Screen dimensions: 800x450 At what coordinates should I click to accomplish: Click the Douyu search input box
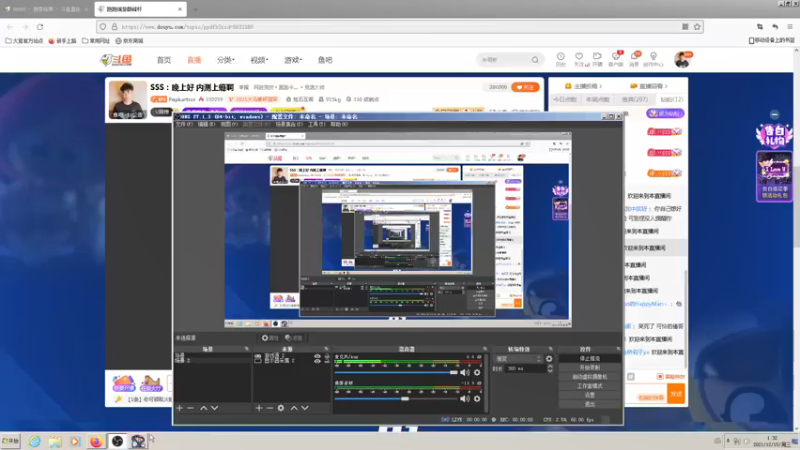pos(505,60)
